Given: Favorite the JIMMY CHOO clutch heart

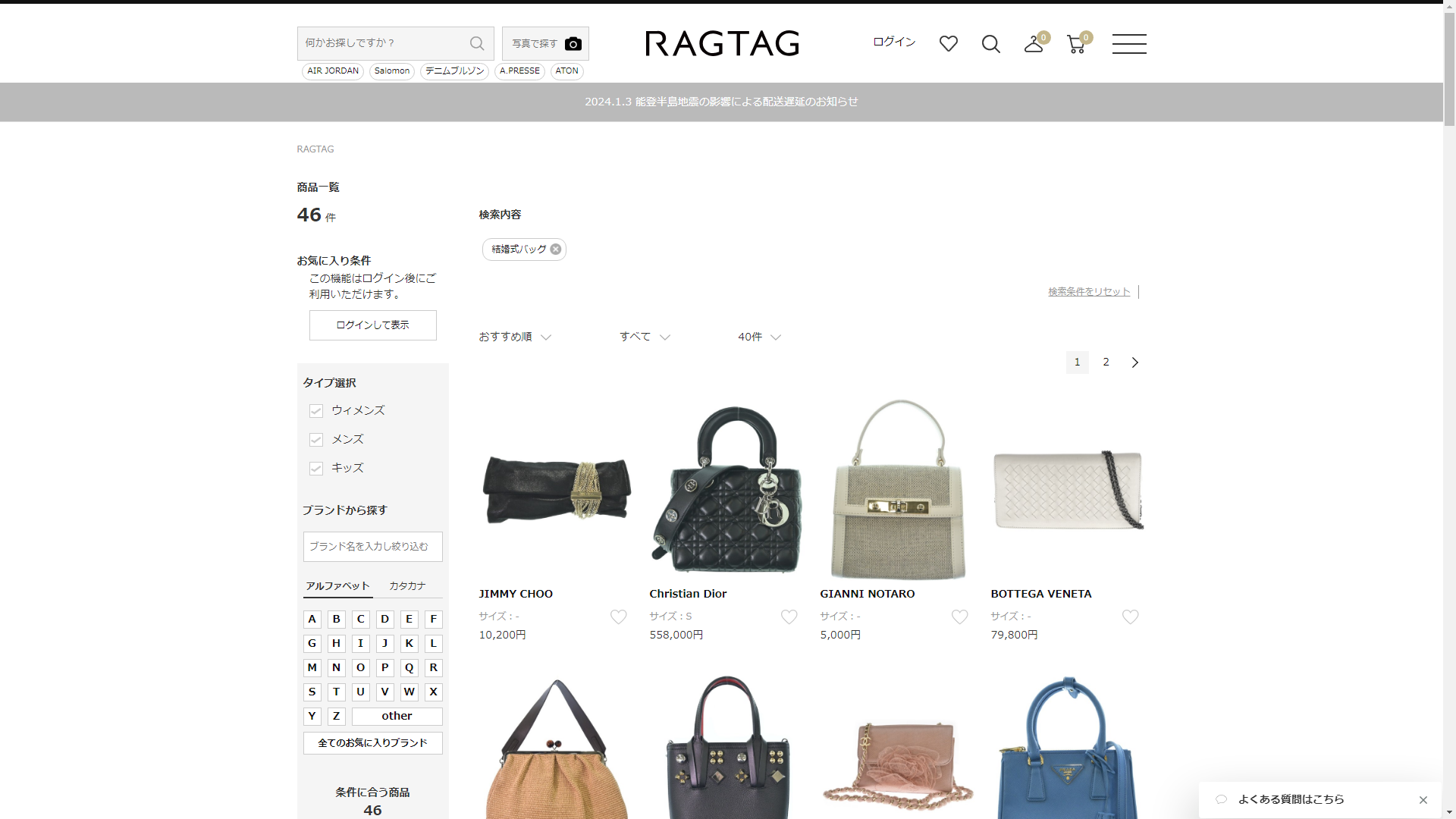Looking at the screenshot, I should pyautogui.click(x=618, y=617).
